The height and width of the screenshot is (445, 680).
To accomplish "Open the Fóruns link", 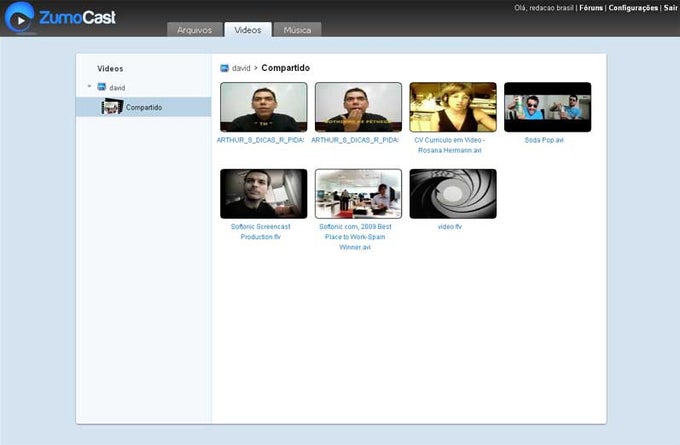I will (591, 8).
